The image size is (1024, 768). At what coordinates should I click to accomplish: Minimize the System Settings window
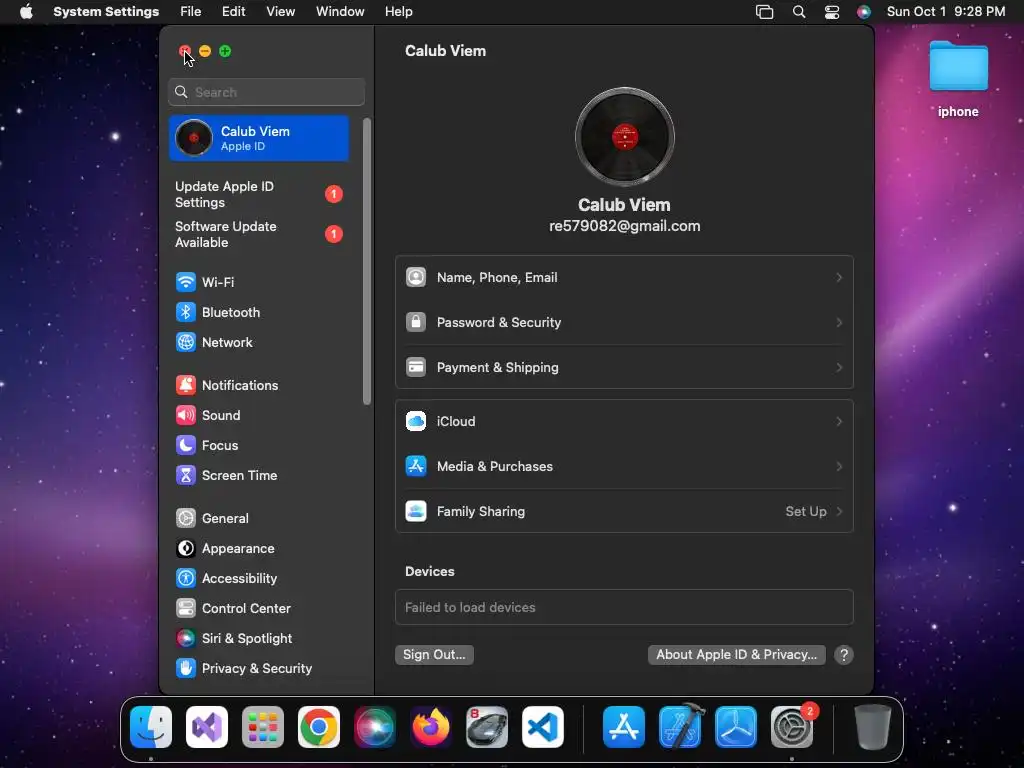205,51
